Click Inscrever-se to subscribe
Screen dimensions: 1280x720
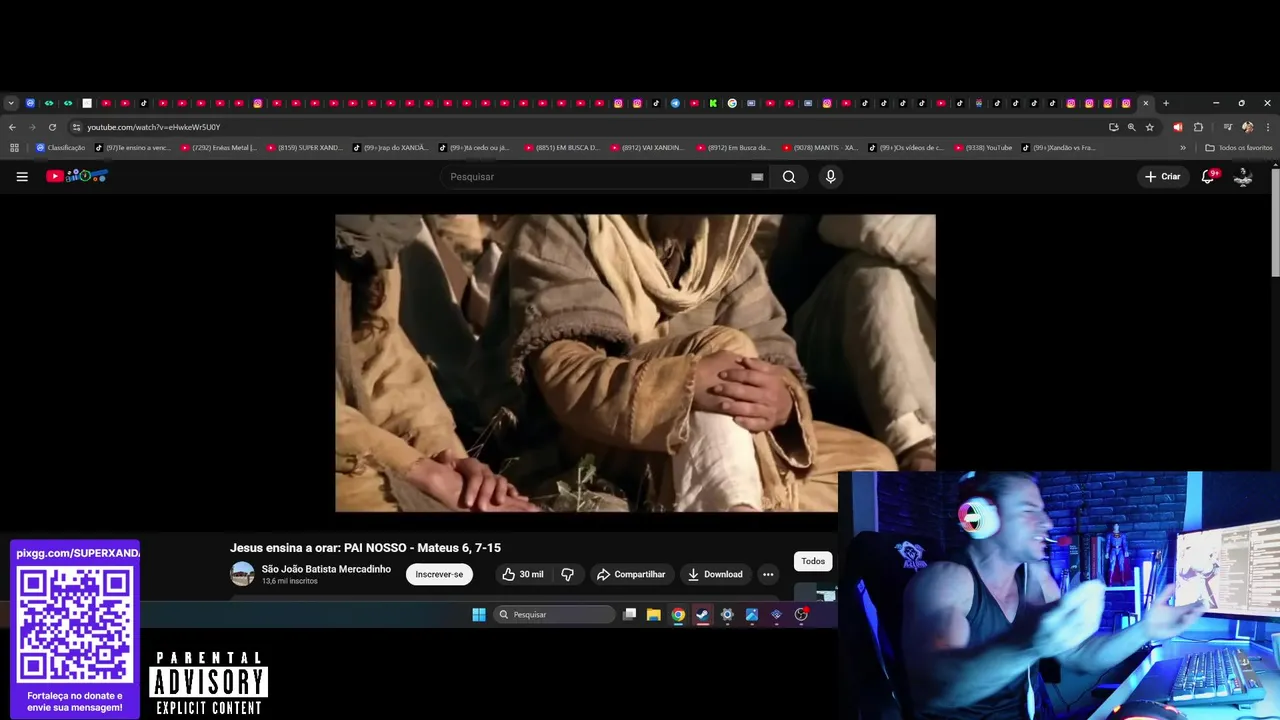[x=439, y=574]
